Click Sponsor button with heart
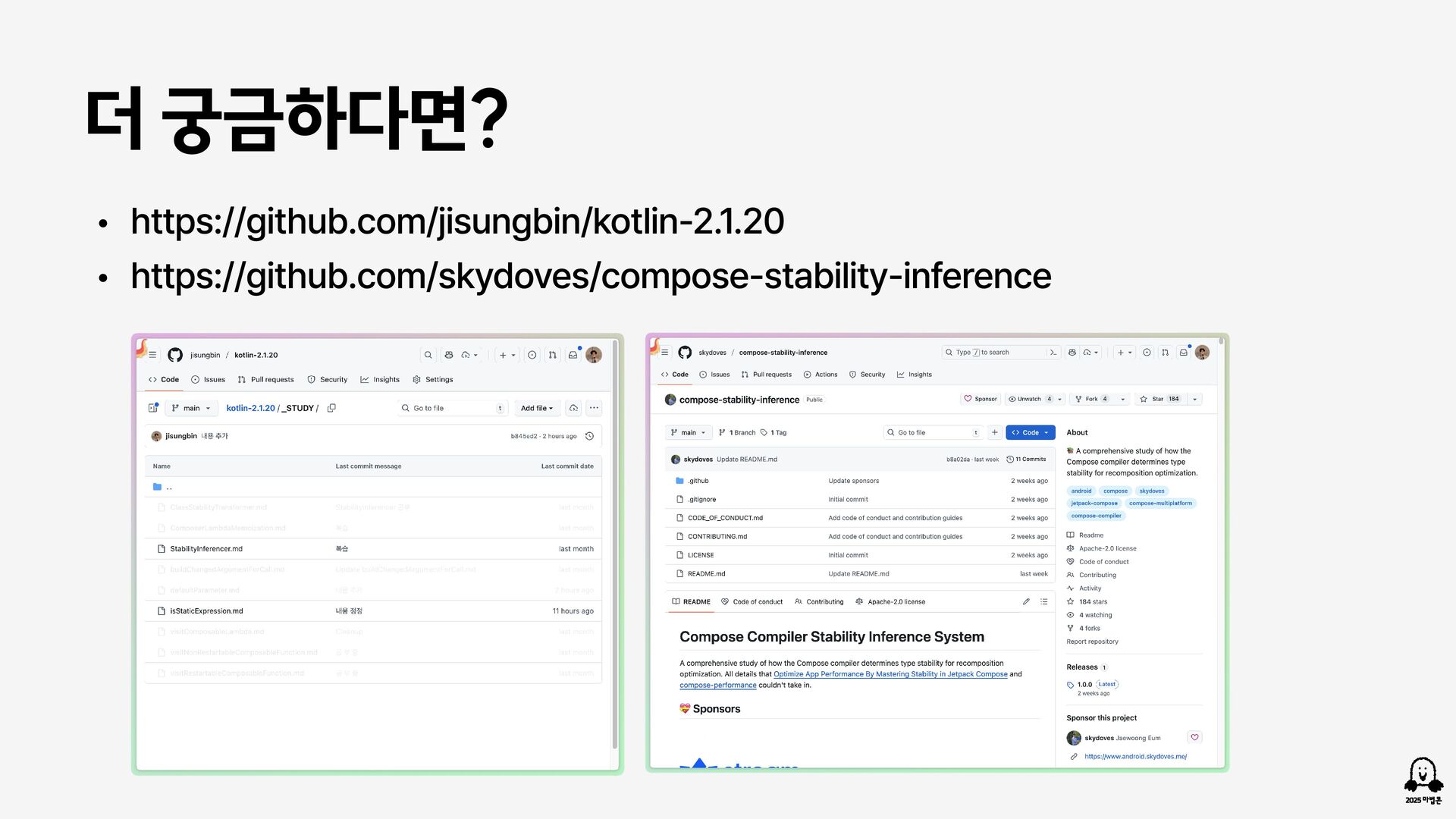The height and width of the screenshot is (819, 1456). [980, 399]
